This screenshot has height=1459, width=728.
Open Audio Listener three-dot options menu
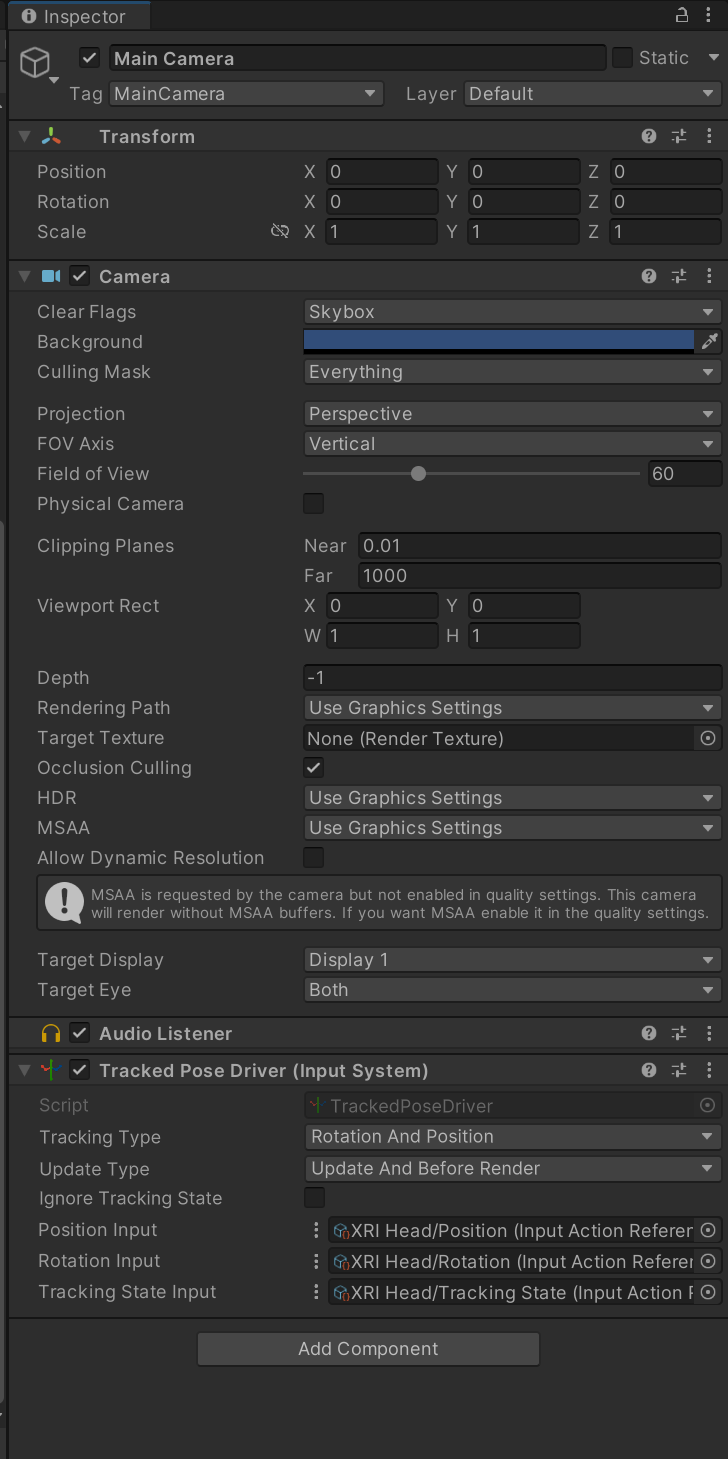tap(710, 1033)
